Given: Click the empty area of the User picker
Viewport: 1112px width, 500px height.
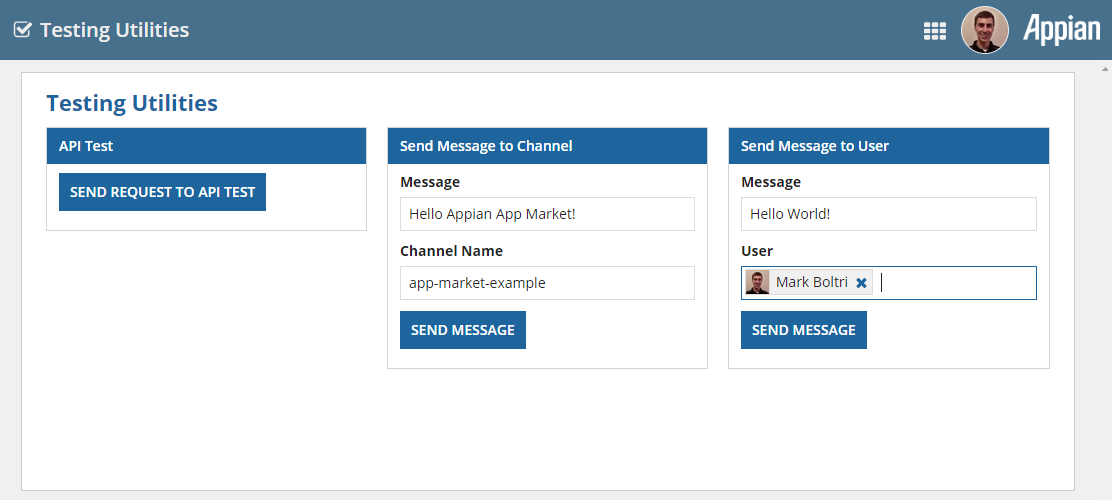Looking at the screenshot, I should coord(957,283).
